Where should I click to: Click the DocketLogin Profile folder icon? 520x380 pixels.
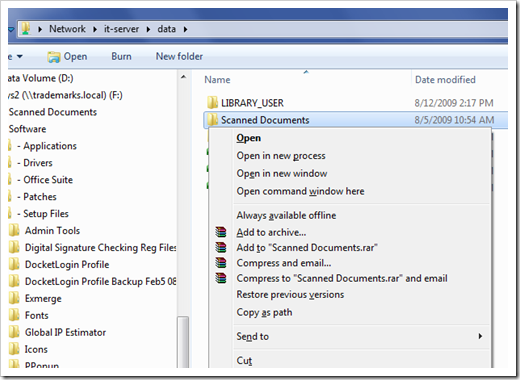[x=14, y=264]
